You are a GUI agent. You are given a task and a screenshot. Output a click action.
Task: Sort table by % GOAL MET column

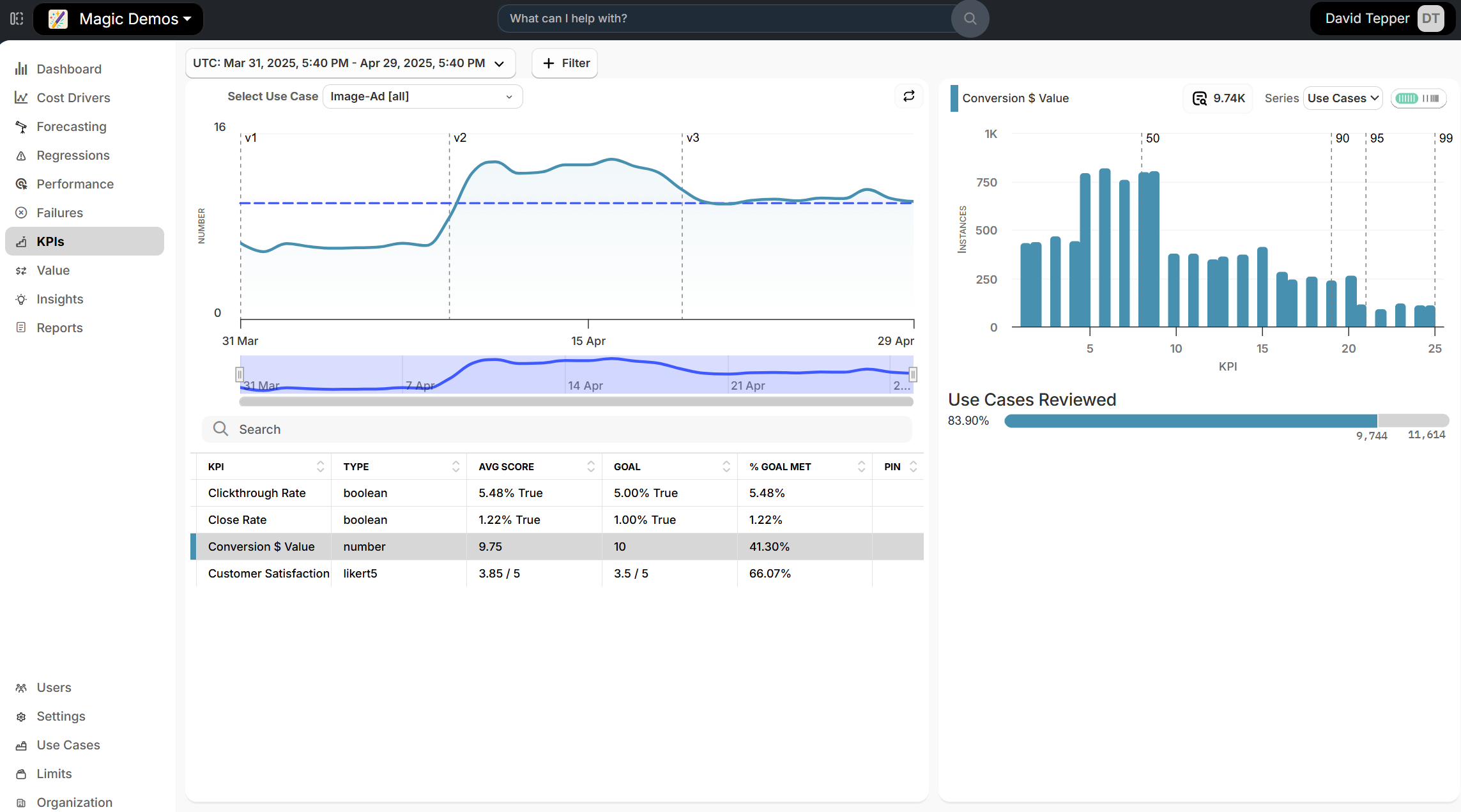tap(861, 467)
